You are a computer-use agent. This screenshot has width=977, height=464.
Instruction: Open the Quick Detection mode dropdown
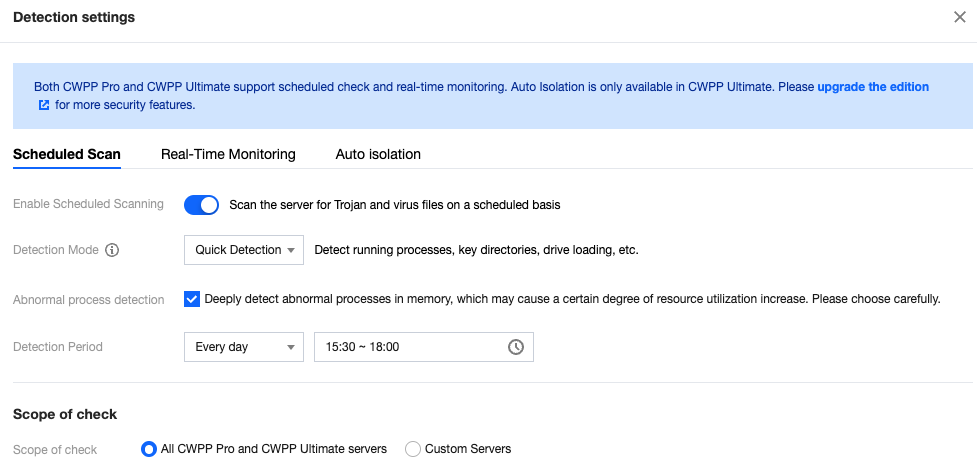pos(243,250)
